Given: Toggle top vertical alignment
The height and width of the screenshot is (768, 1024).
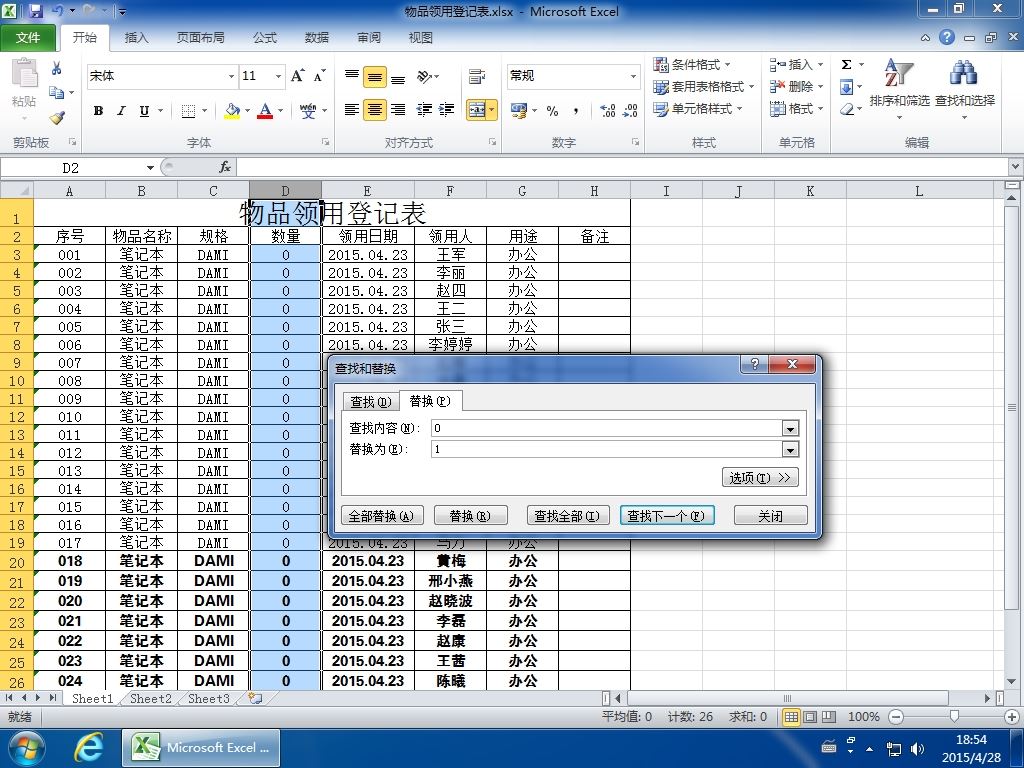Looking at the screenshot, I should click(351, 77).
